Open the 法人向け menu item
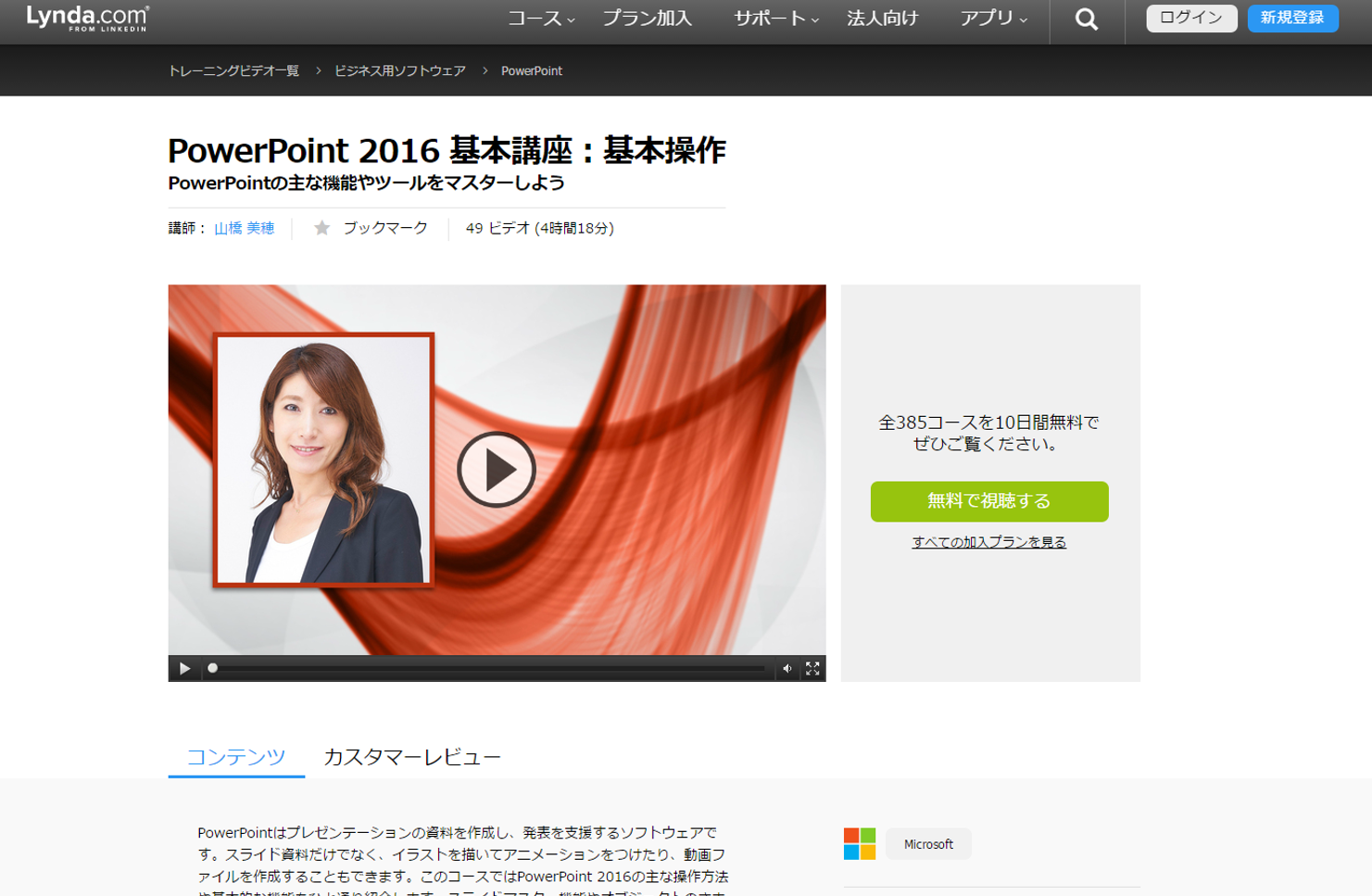Viewport: 1372px width, 896px height. [x=882, y=19]
